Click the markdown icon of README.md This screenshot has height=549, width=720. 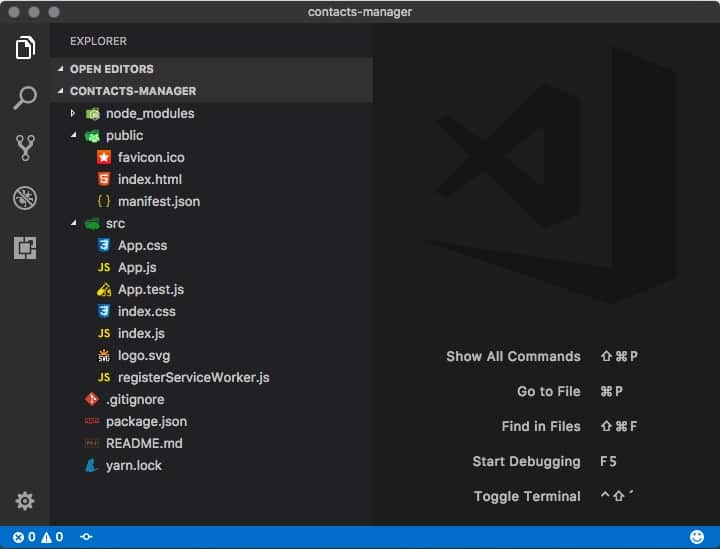point(92,443)
